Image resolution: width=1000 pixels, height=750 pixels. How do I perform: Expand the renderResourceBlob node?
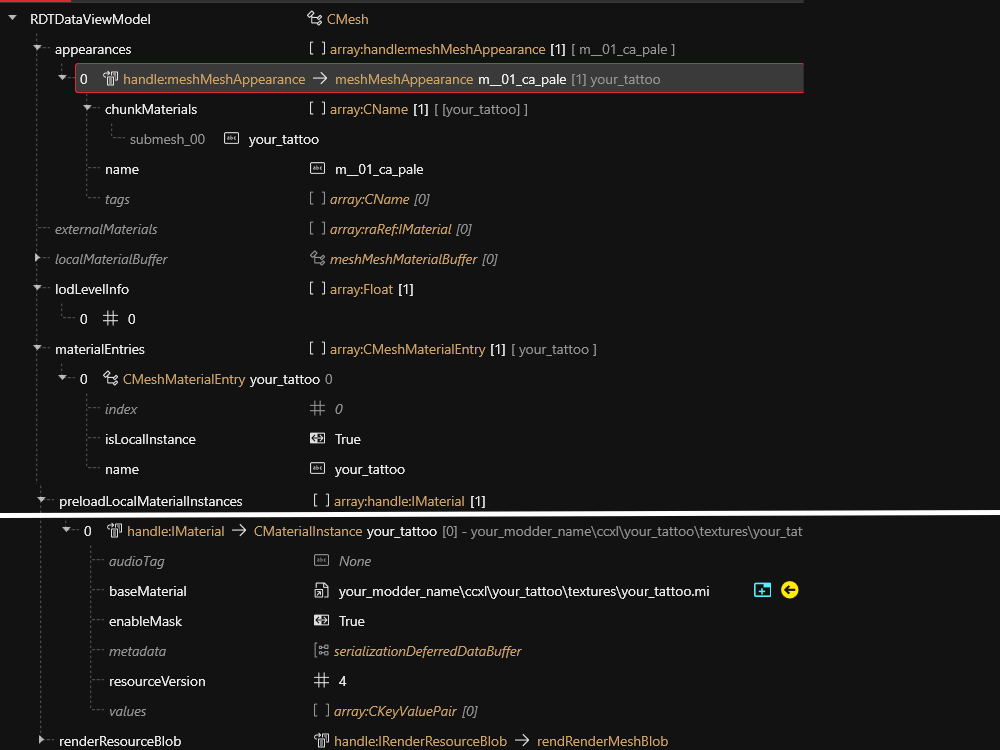tap(42, 741)
